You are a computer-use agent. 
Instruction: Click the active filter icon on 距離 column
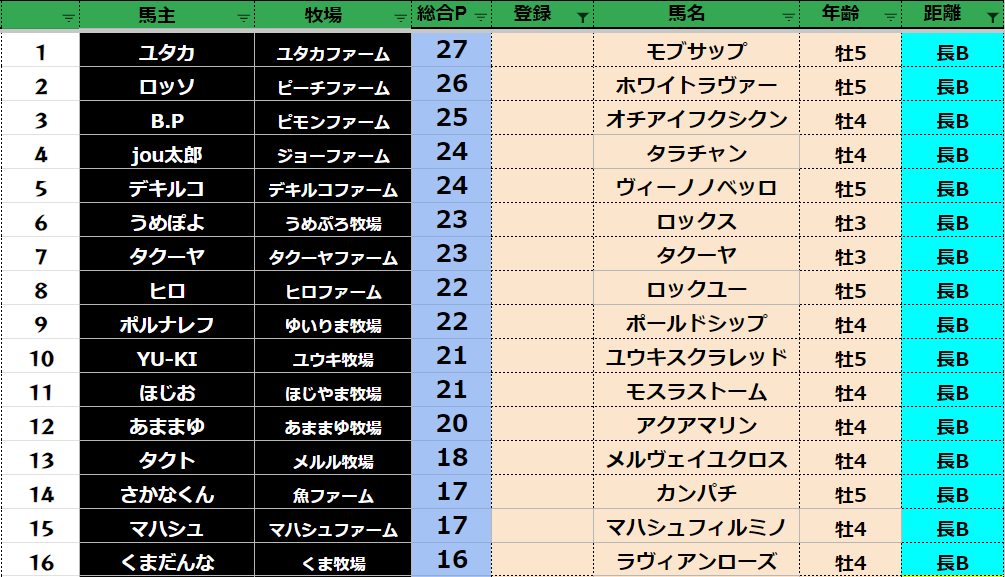point(991,17)
